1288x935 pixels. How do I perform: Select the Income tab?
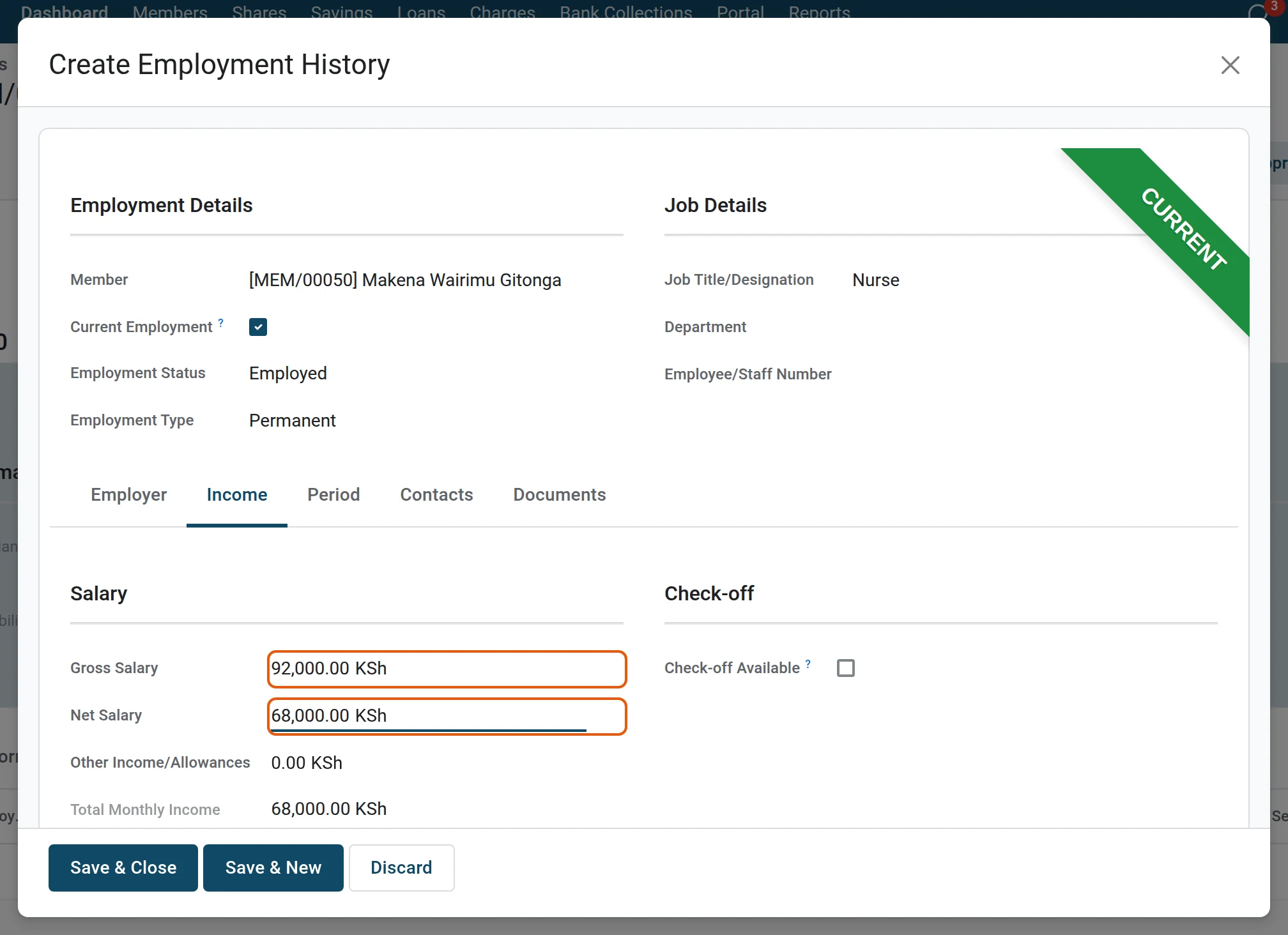[237, 495]
